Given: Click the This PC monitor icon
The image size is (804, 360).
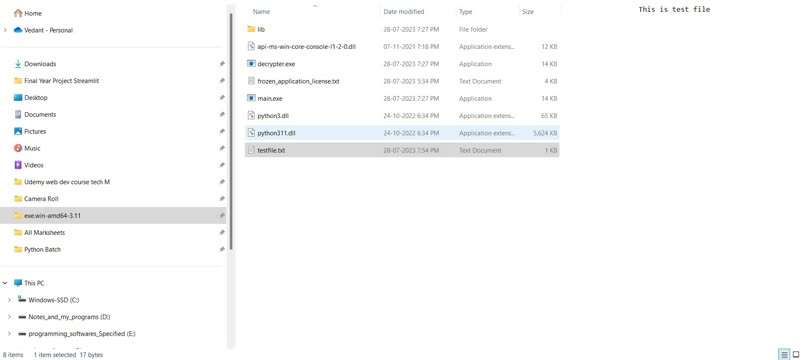Looking at the screenshot, I should [18, 283].
